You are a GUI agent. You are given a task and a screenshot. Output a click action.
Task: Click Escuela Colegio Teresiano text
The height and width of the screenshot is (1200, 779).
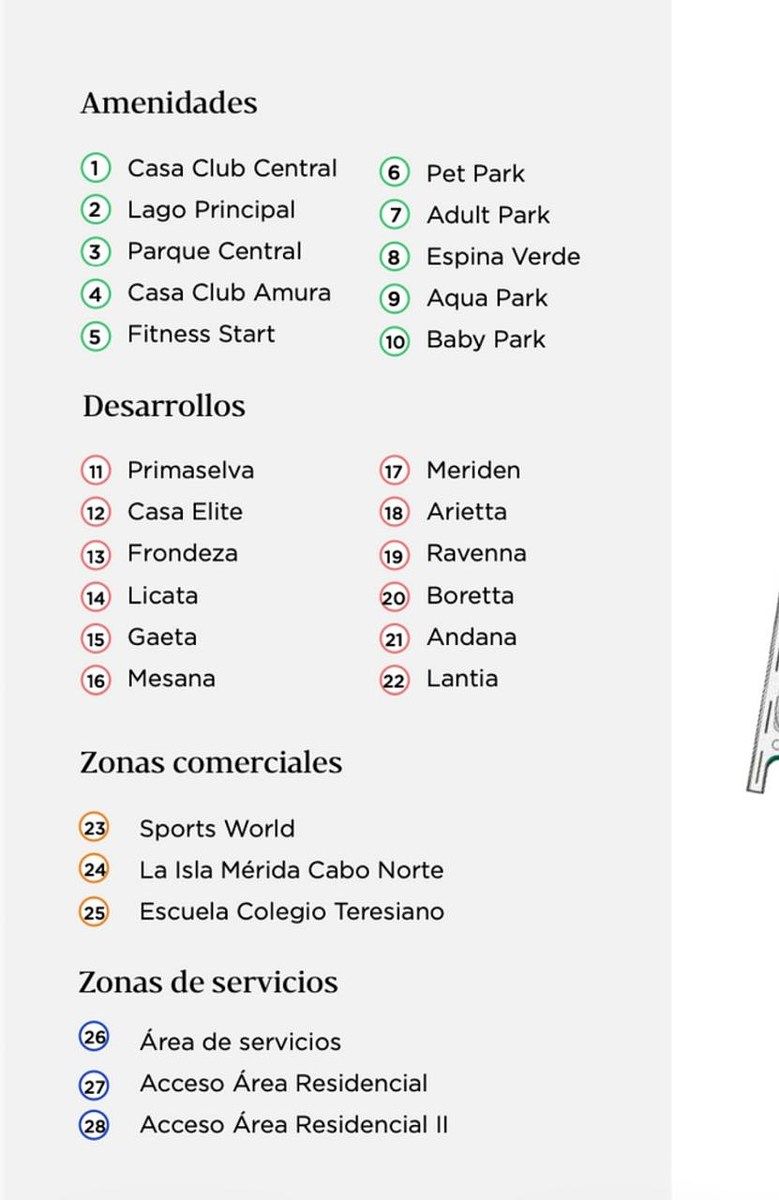pos(292,912)
